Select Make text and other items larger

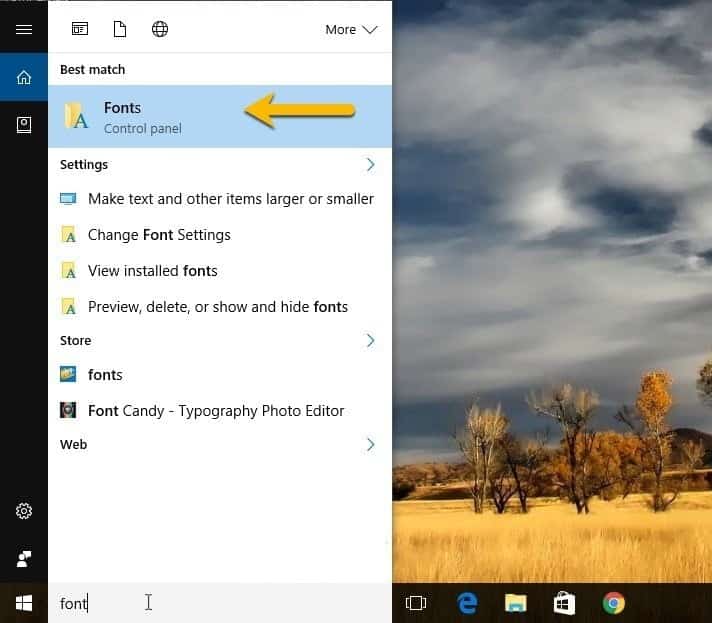click(230, 199)
